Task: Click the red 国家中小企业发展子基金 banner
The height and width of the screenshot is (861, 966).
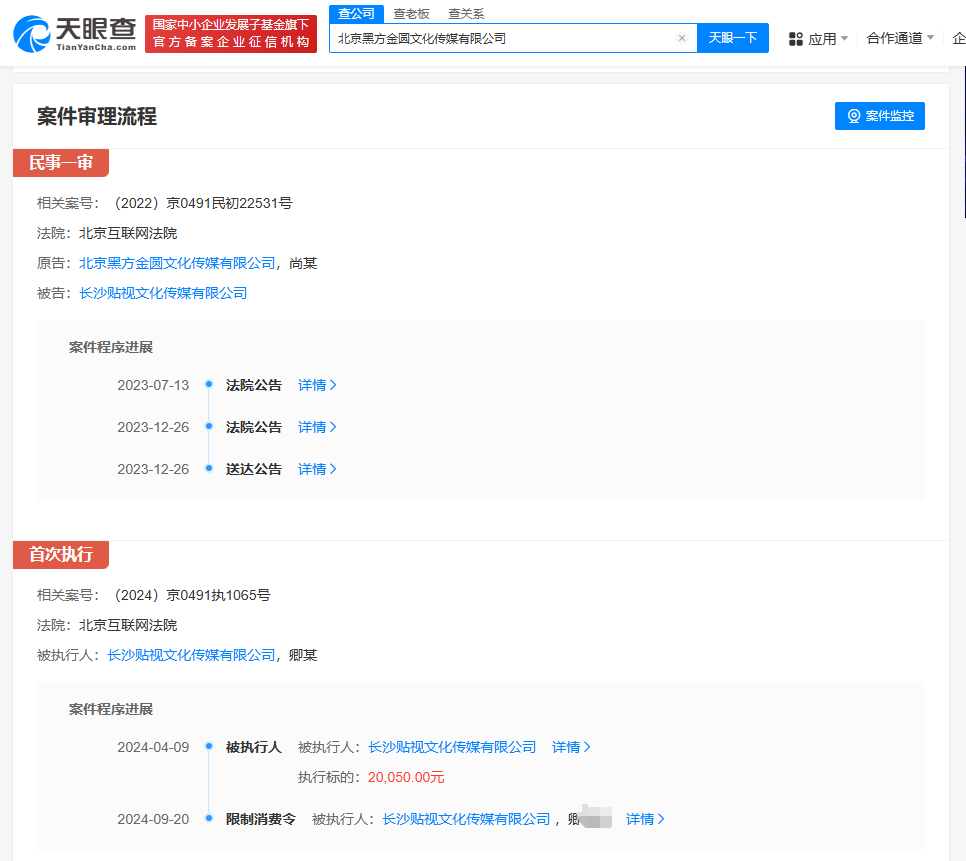Action: pos(231,34)
